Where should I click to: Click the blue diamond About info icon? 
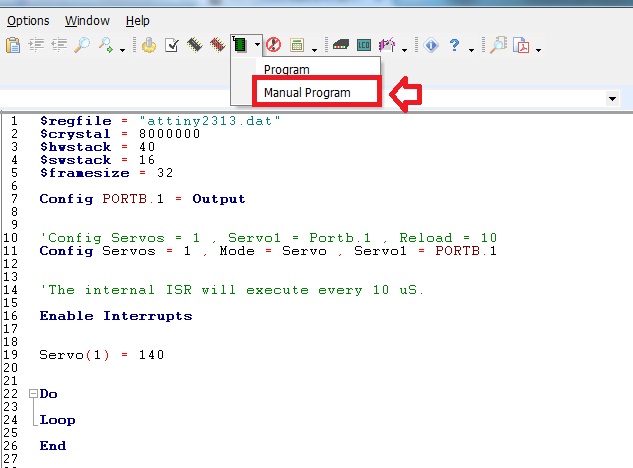click(431, 45)
